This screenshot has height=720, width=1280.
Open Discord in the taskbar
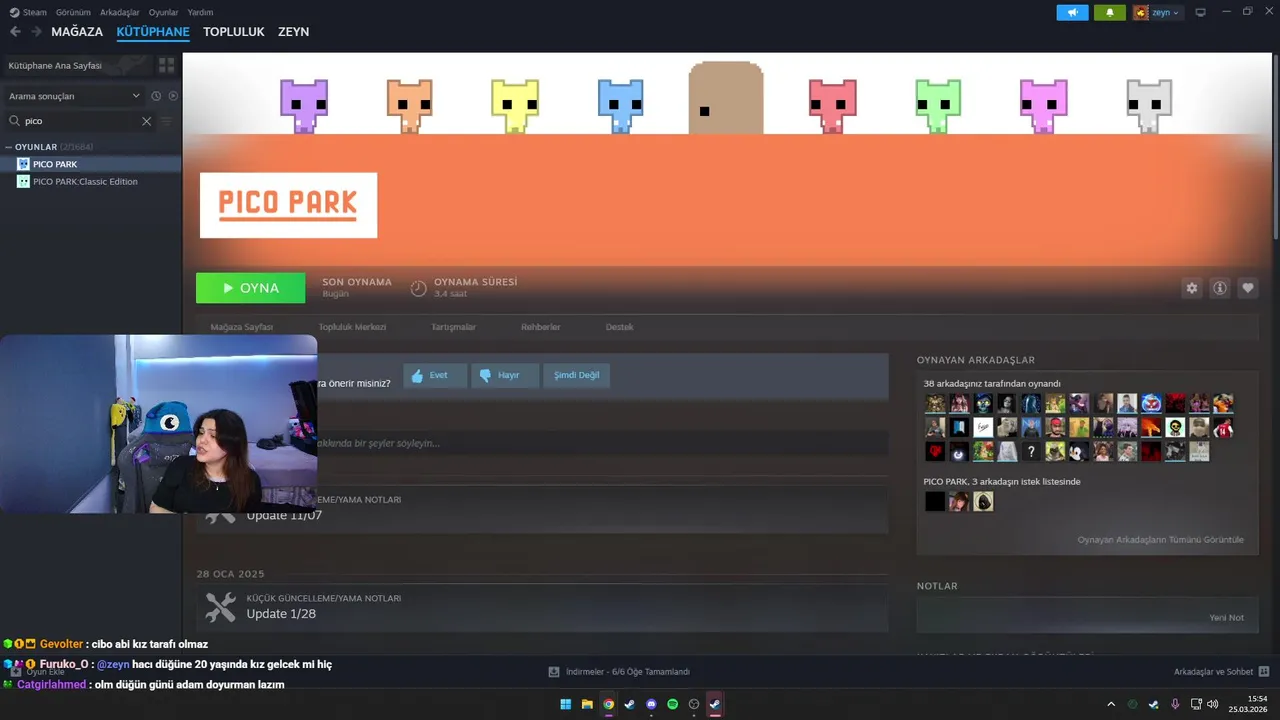651,704
